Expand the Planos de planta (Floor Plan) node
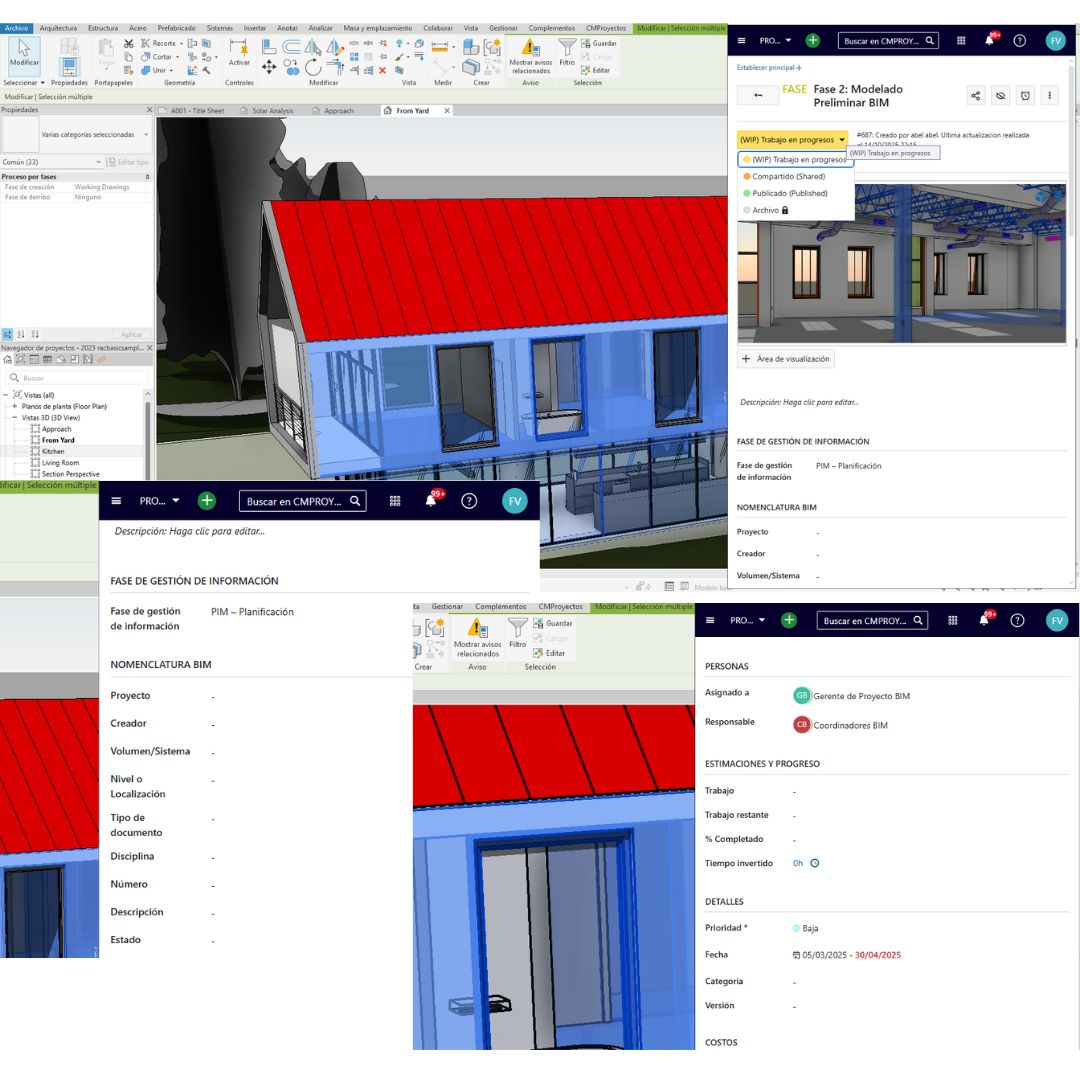This screenshot has width=1080, height=1080. [14, 407]
